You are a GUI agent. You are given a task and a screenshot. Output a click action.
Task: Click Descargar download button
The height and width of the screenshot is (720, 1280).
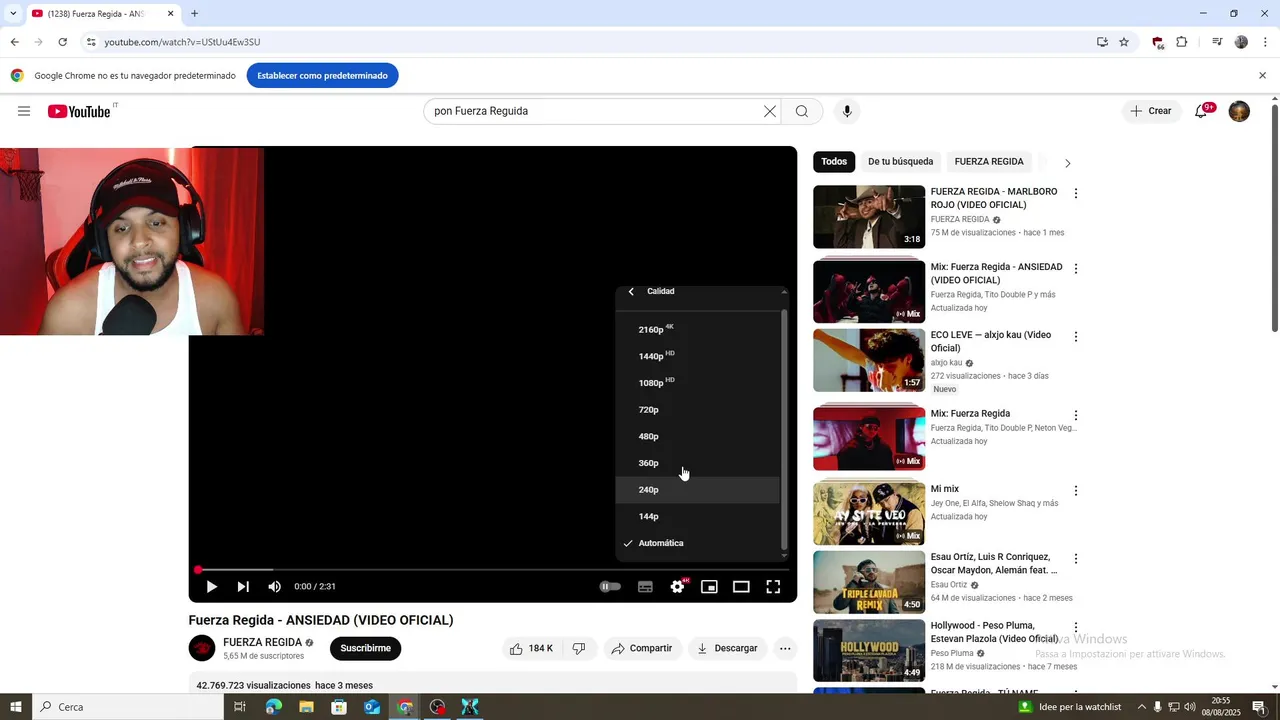click(x=727, y=648)
